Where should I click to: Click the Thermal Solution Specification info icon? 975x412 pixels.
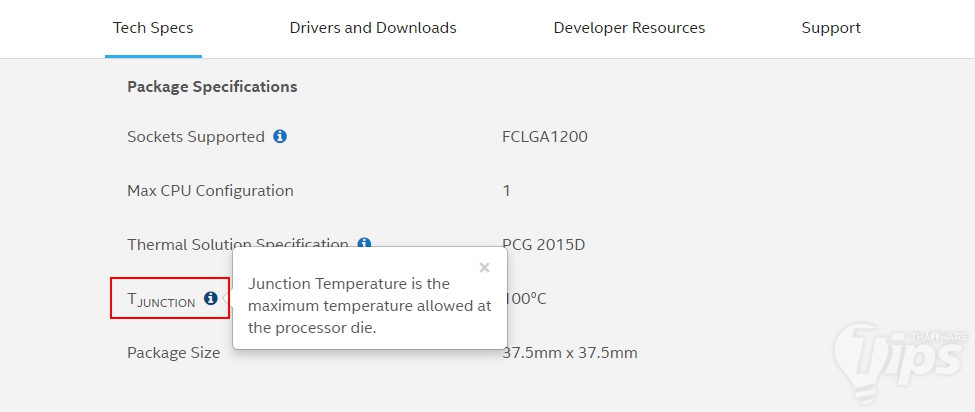364,243
